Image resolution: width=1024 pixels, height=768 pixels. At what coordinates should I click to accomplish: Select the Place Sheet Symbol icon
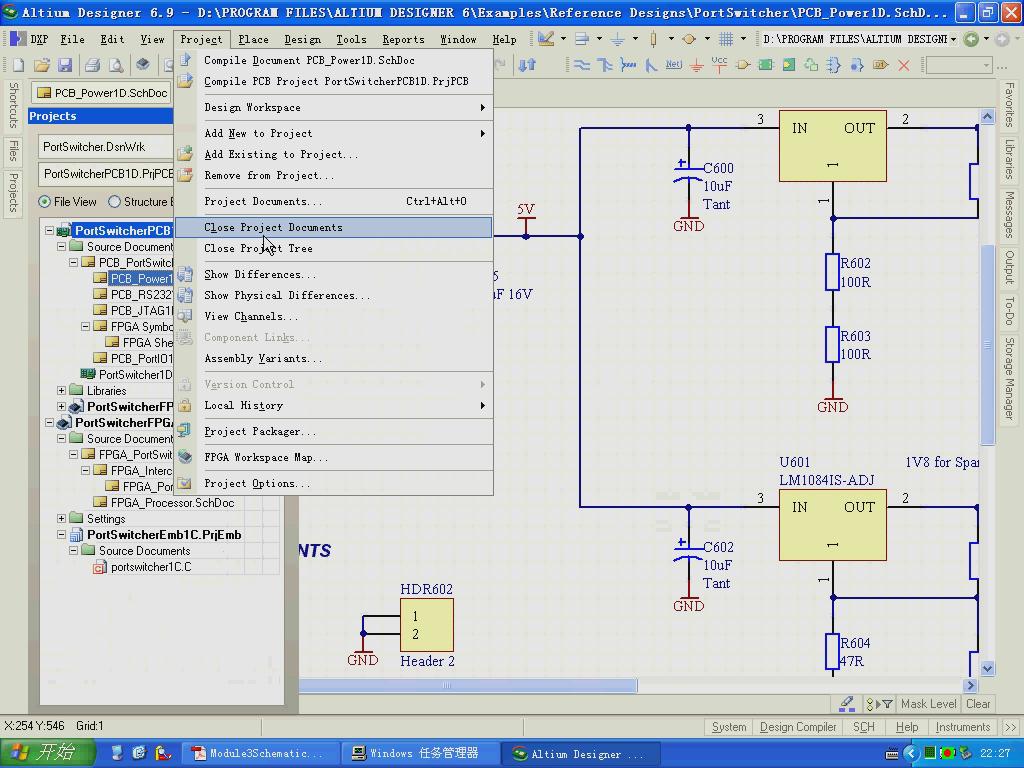click(765, 65)
